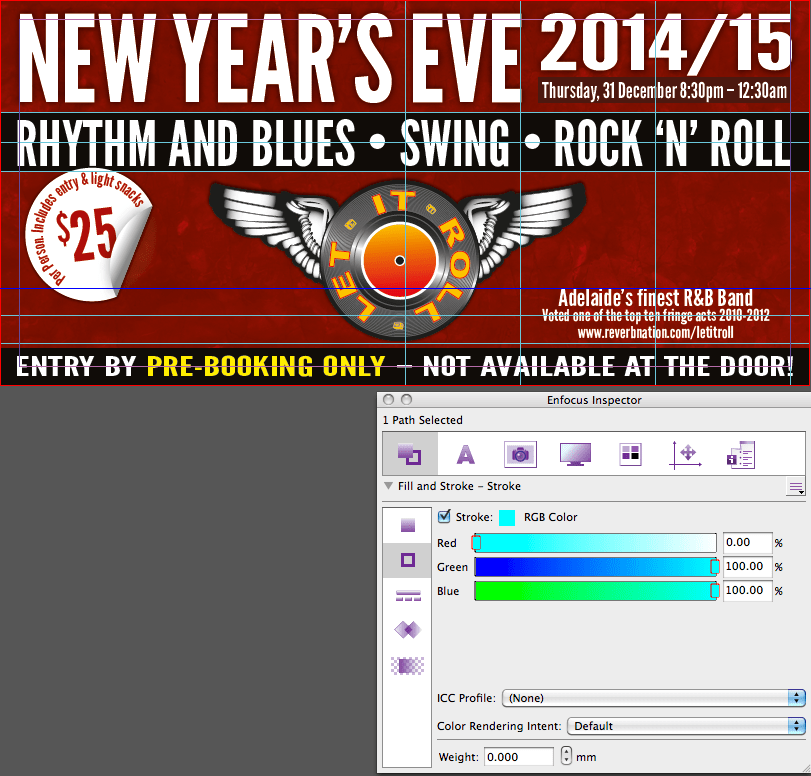Image resolution: width=811 pixels, height=776 pixels.
Task: Click the Red percentage value field
Action: (747, 543)
